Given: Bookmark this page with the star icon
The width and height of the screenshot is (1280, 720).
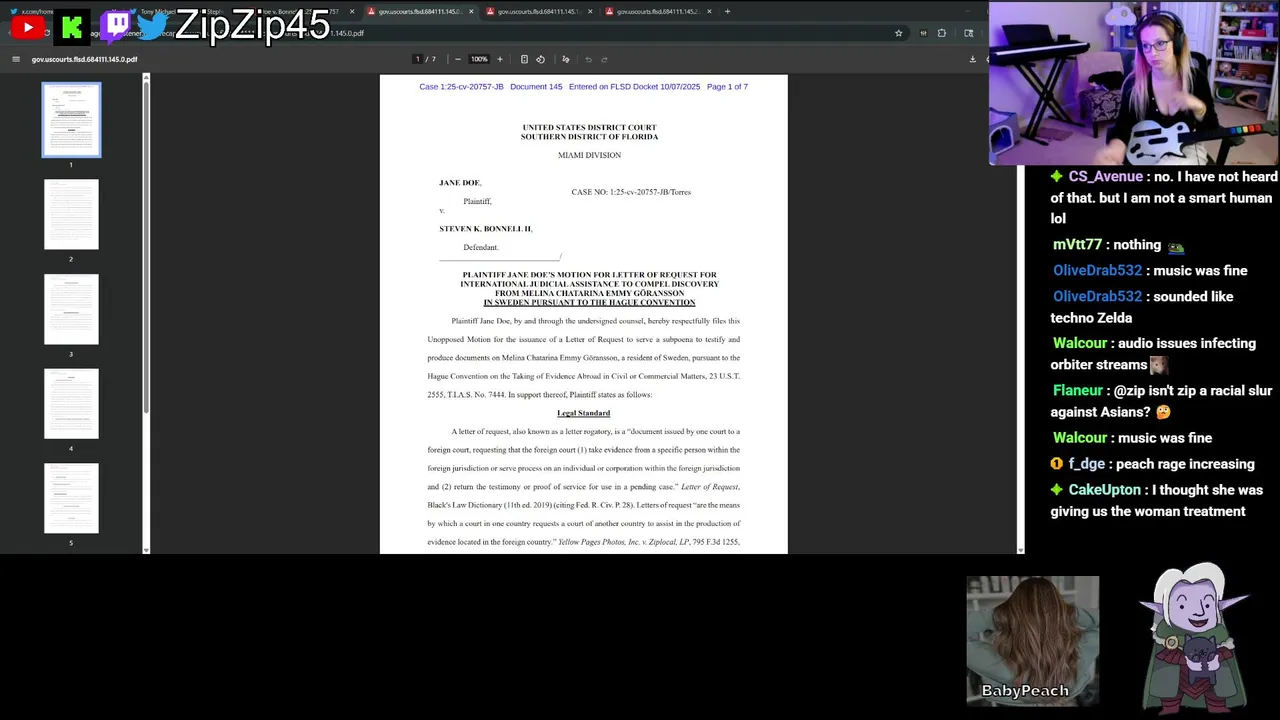Looking at the screenshot, I should tap(898, 33).
